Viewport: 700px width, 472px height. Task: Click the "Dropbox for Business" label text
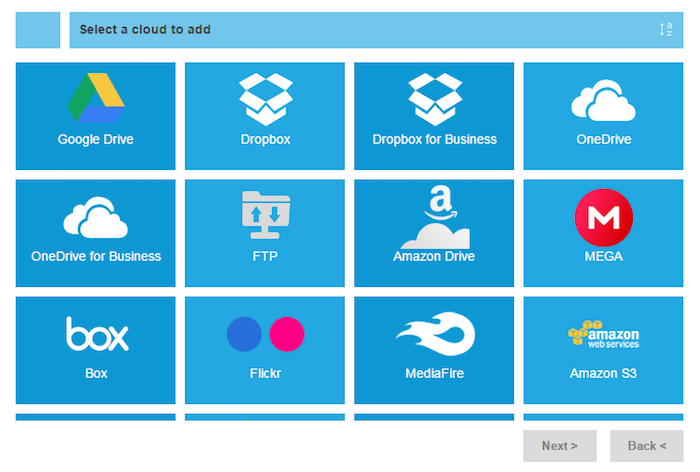coord(434,140)
